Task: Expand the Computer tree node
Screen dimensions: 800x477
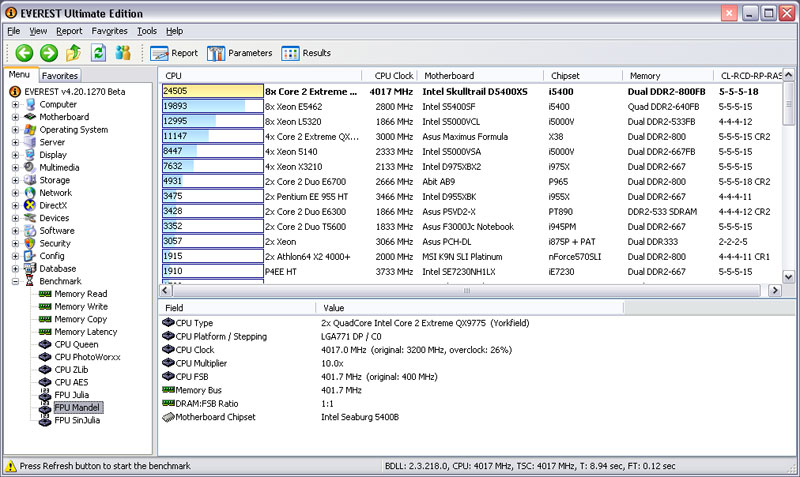Action: (16, 105)
